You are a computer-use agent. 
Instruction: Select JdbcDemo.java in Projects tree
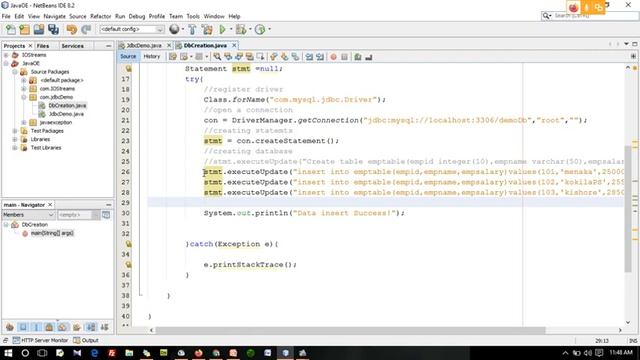66,114
